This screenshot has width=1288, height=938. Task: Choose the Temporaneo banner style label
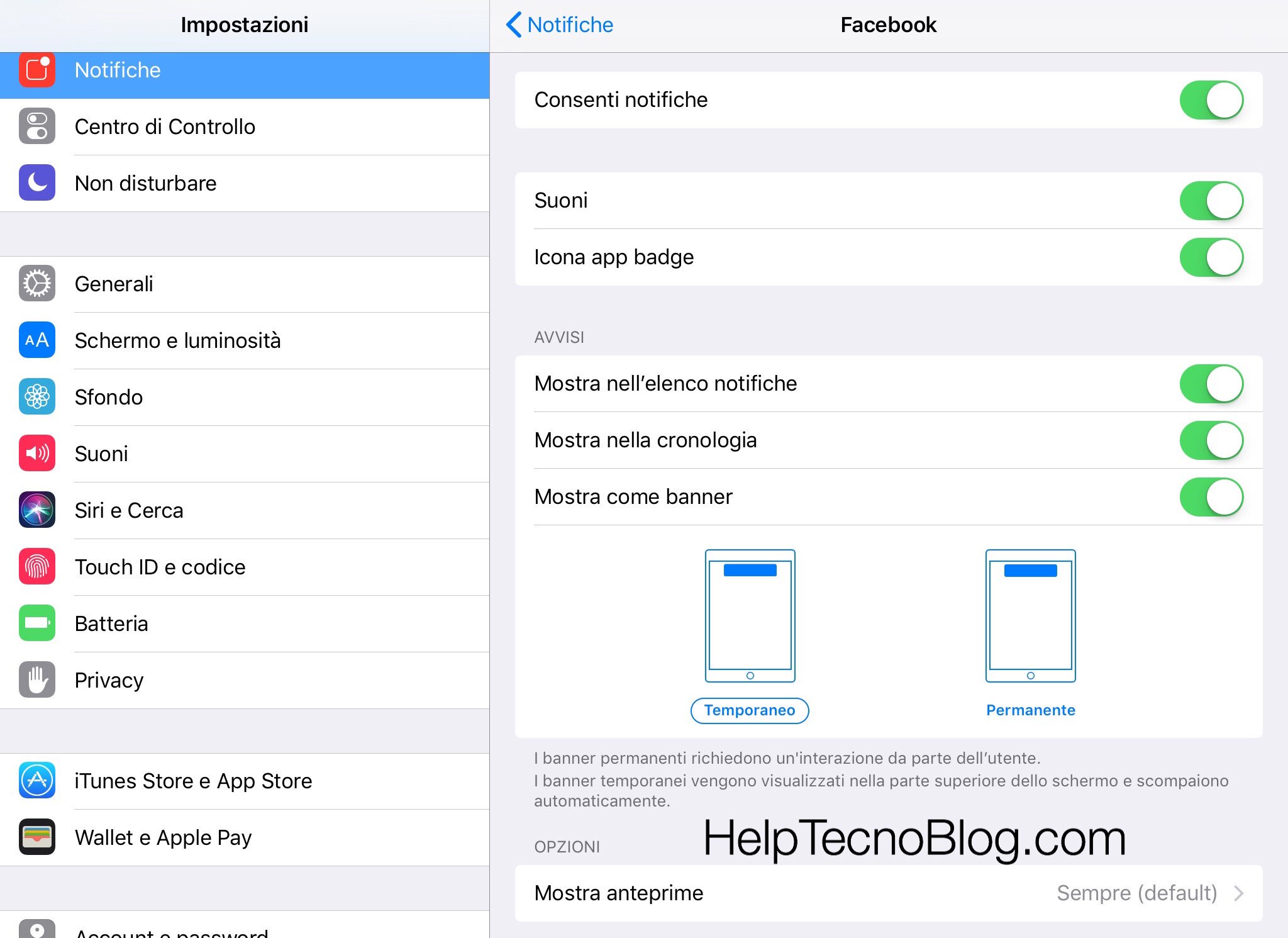[750, 710]
